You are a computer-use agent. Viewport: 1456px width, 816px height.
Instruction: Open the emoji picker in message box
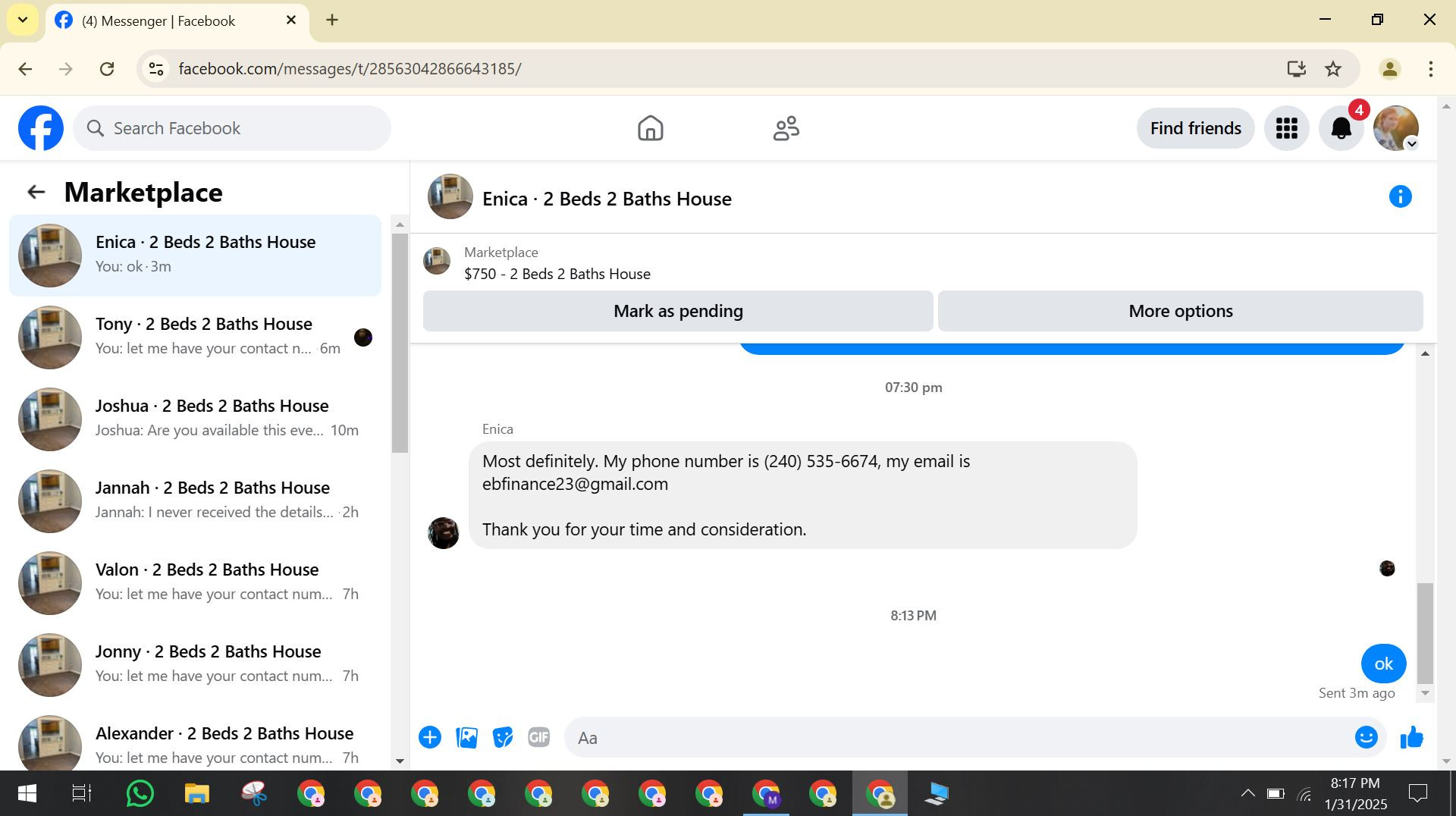[x=1366, y=737]
